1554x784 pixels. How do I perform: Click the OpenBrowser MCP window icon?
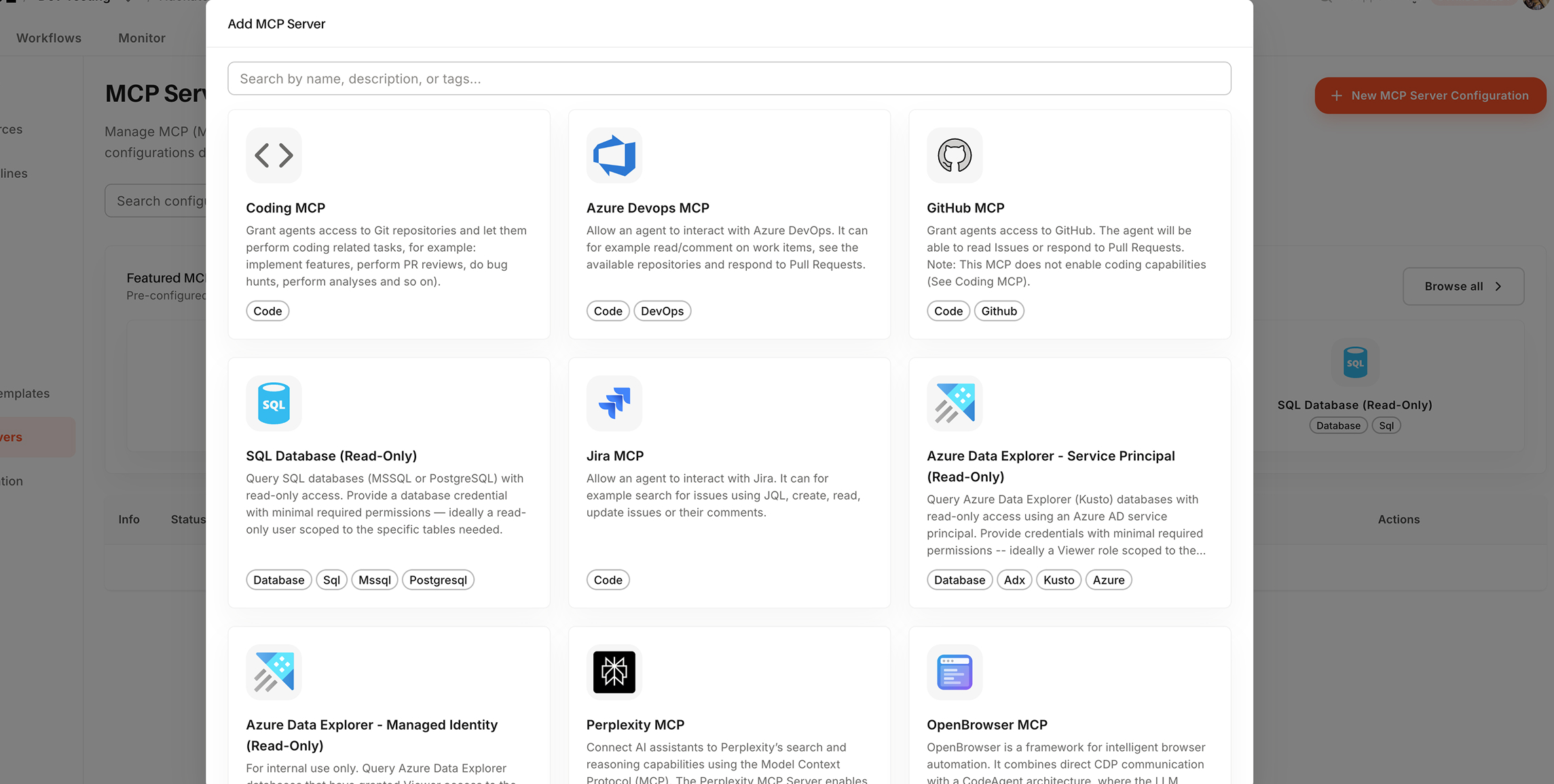(955, 672)
